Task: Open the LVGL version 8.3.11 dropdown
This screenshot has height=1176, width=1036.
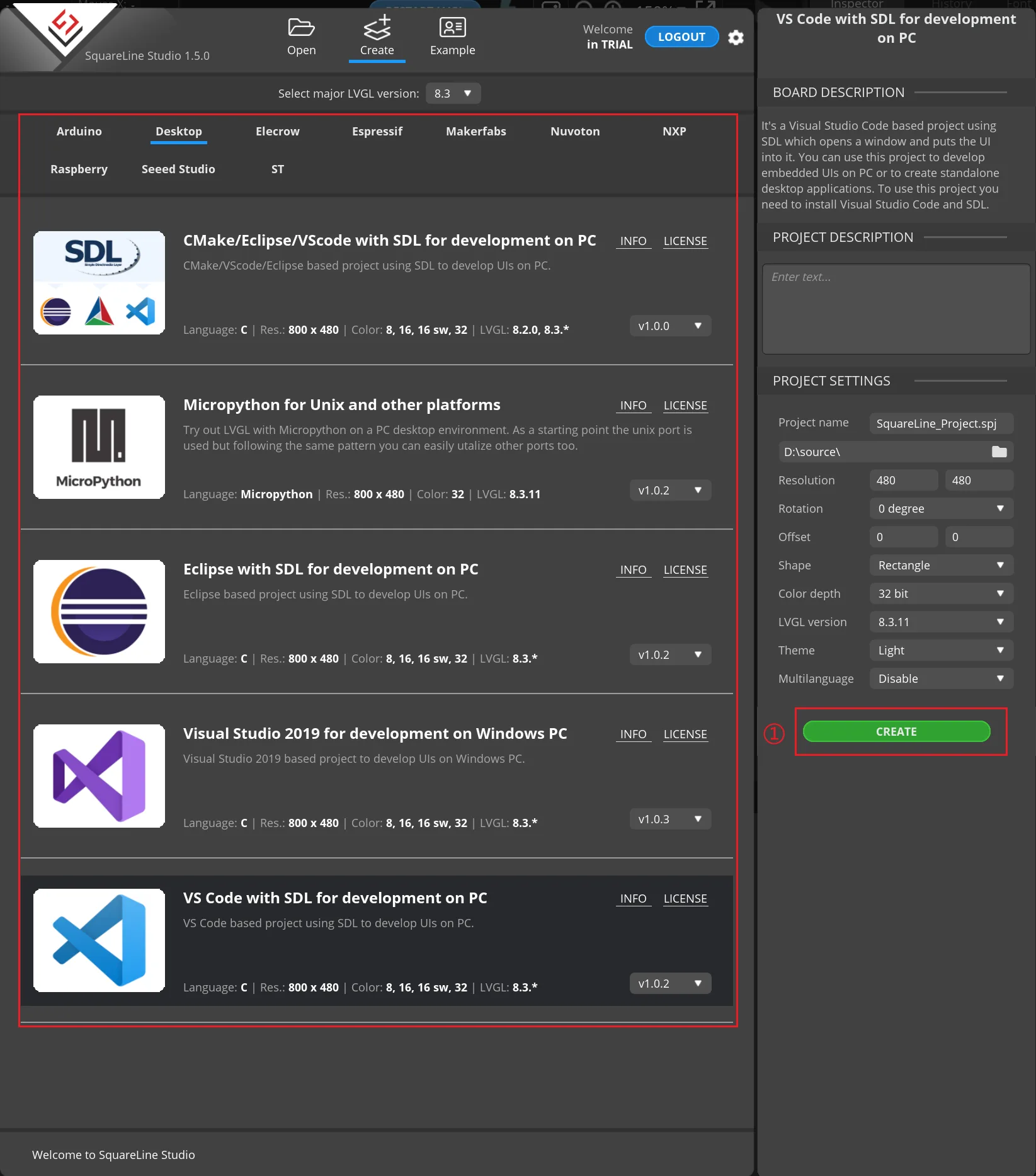Action: click(x=942, y=622)
